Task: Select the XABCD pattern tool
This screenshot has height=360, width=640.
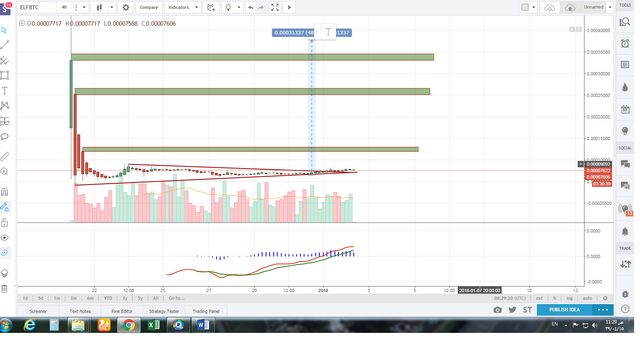Action: coord(4,106)
